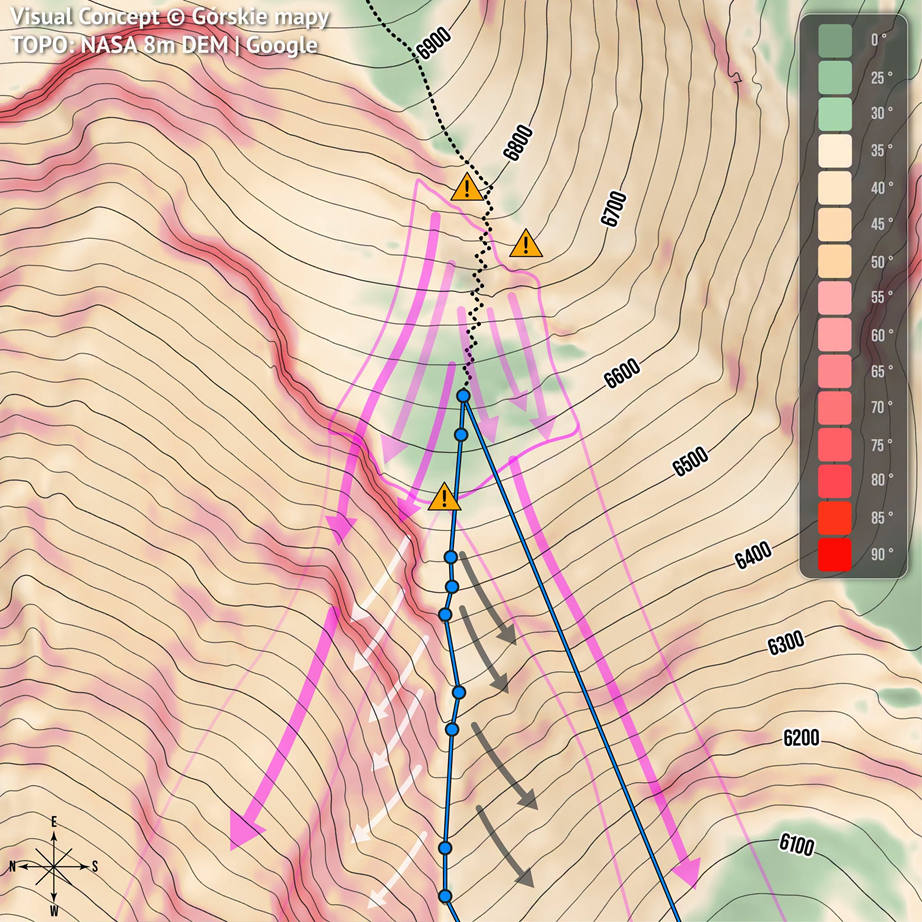Screen dimensions: 922x922
Task: Click the compass rose center
Action: tap(54, 866)
